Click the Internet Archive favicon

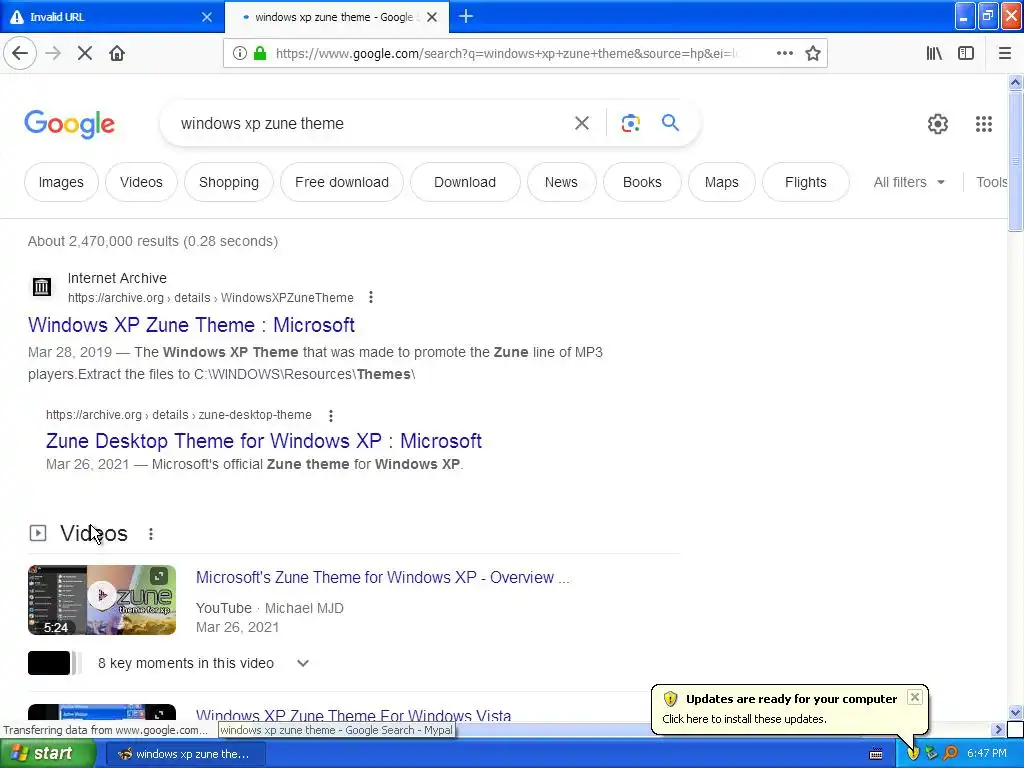[x=42, y=286]
